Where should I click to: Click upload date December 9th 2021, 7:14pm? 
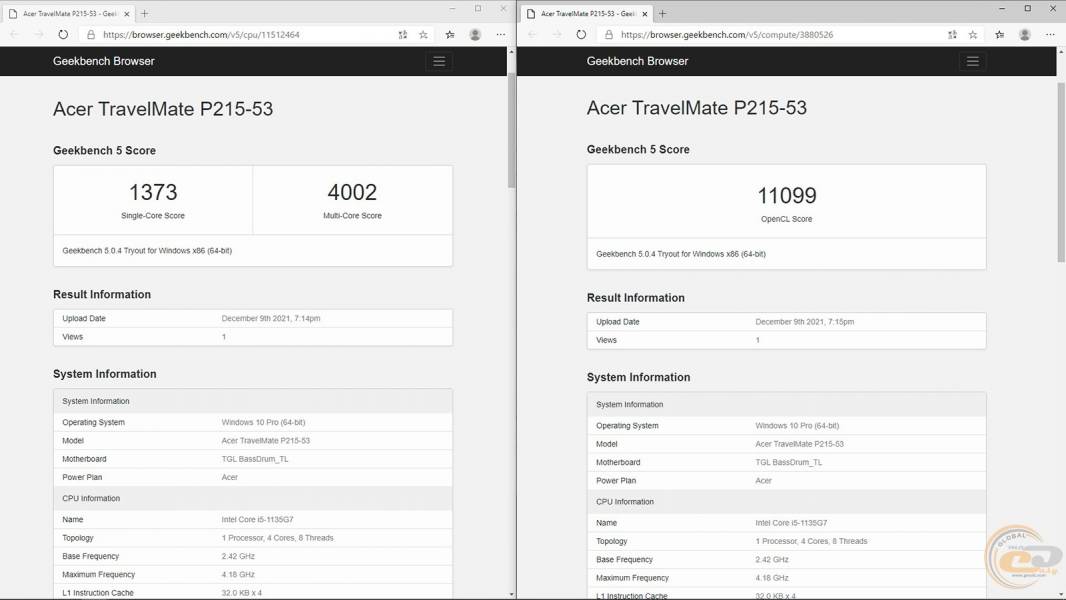coord(271,318)
